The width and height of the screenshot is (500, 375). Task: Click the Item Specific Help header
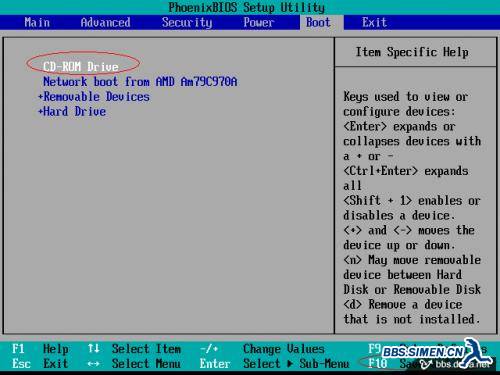pyautogui.click(x=412, y=52)
